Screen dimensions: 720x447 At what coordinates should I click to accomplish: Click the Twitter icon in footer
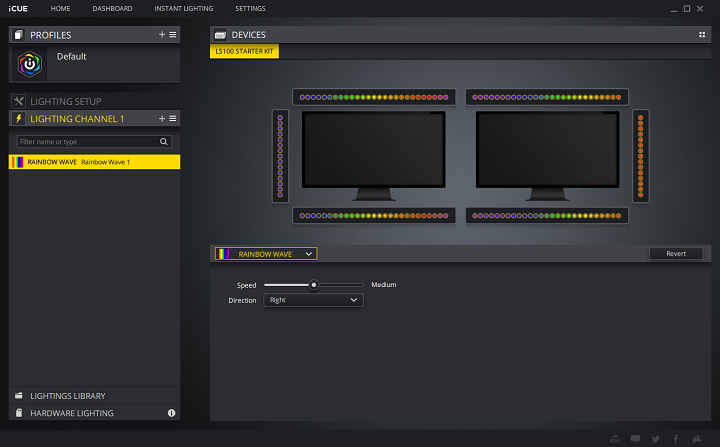tap(655, 439)
